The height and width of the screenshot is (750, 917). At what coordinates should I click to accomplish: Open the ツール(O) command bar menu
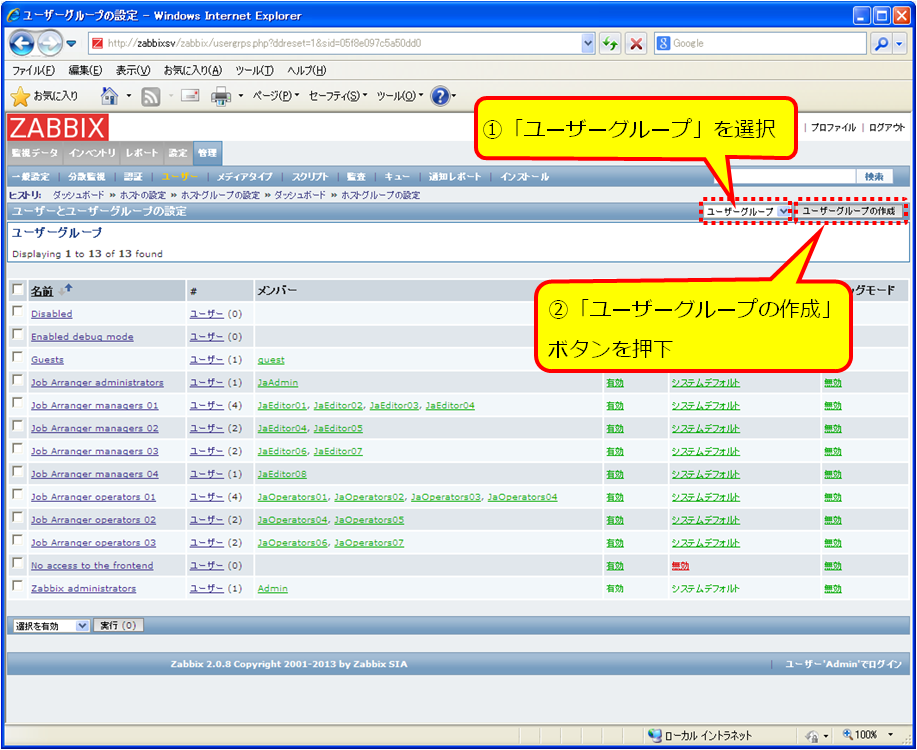(x=400, y=96)
